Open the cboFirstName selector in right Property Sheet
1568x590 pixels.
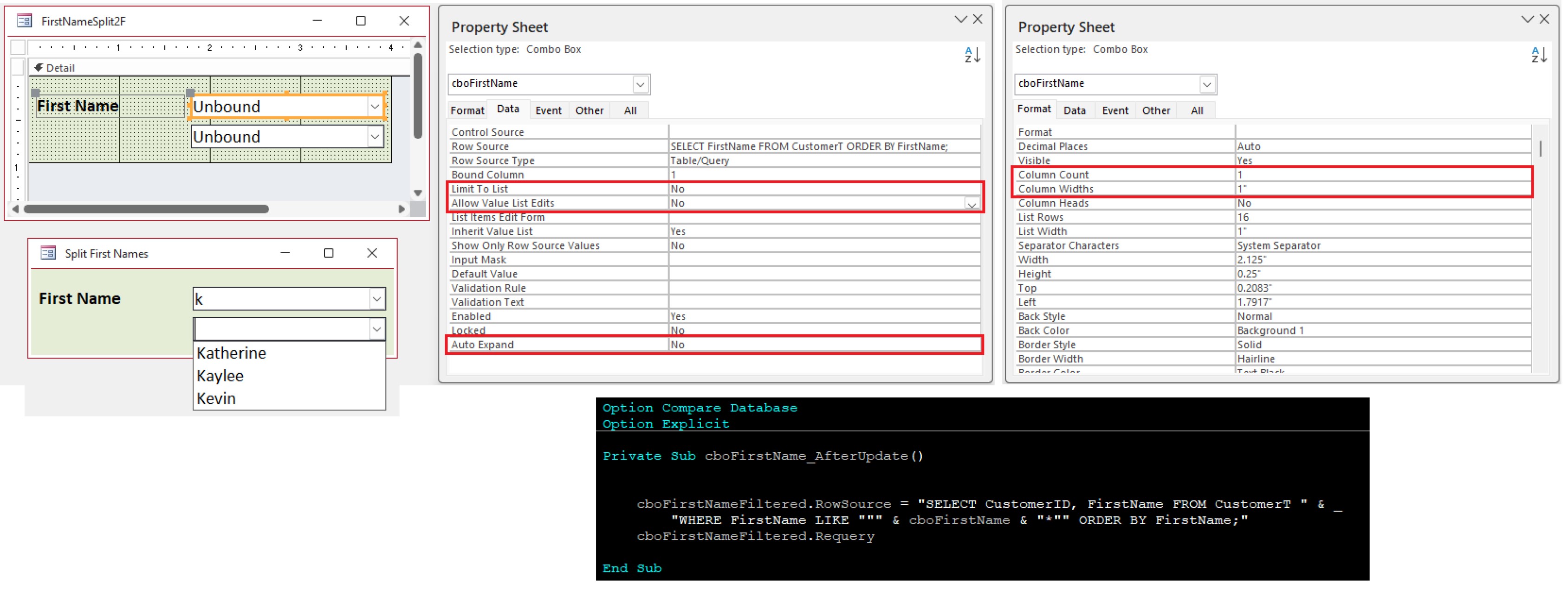click(x=1206, y=84)
